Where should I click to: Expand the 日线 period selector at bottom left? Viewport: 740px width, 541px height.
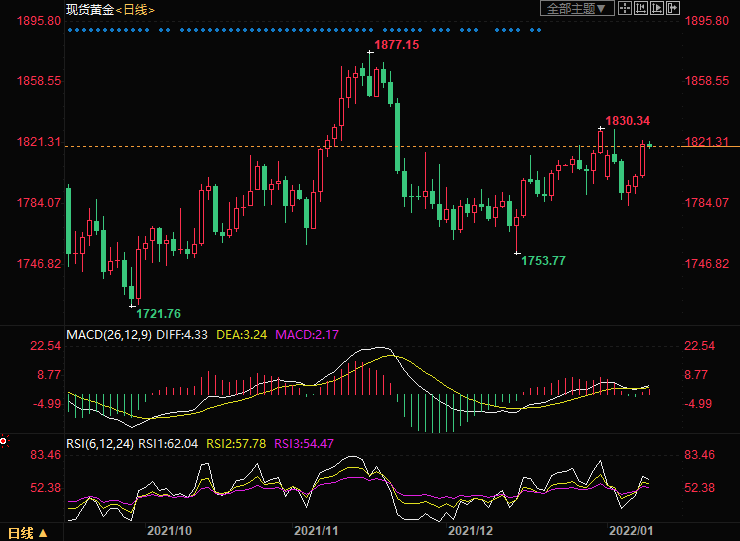coord(28,532)
